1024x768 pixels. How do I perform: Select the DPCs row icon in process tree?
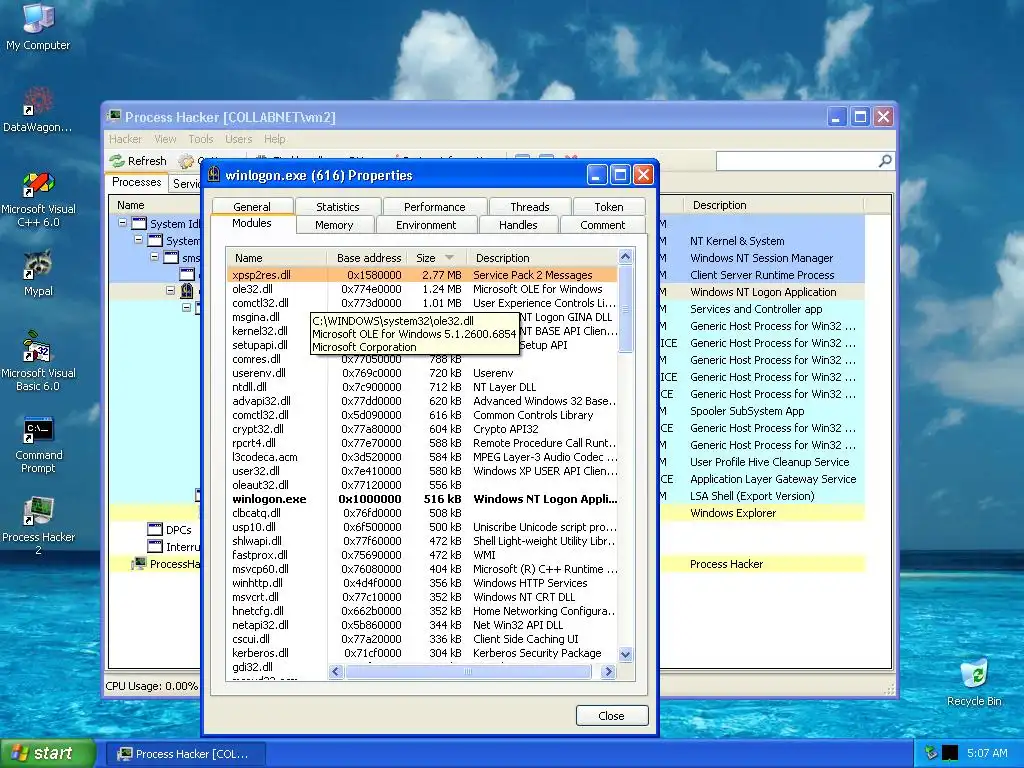(x=155, y=529)
